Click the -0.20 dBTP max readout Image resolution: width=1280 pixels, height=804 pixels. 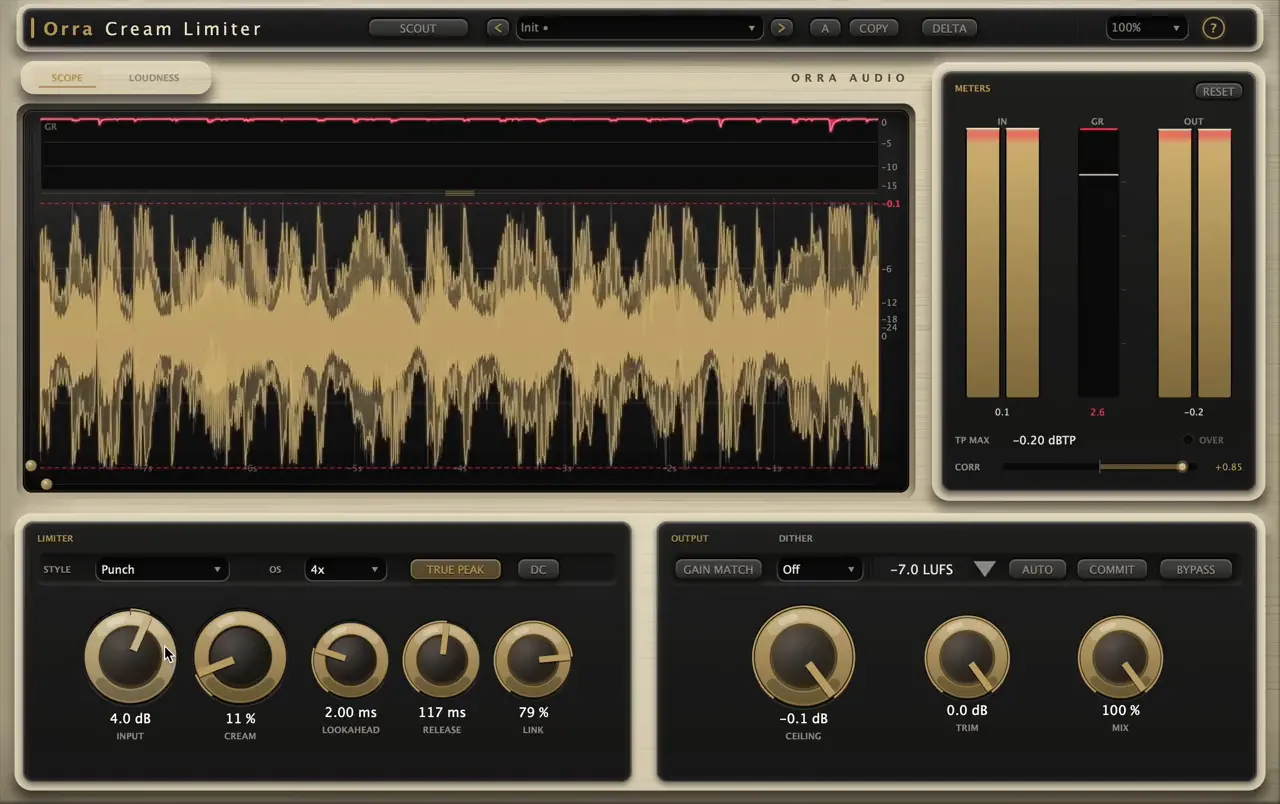pos(1044,440)
